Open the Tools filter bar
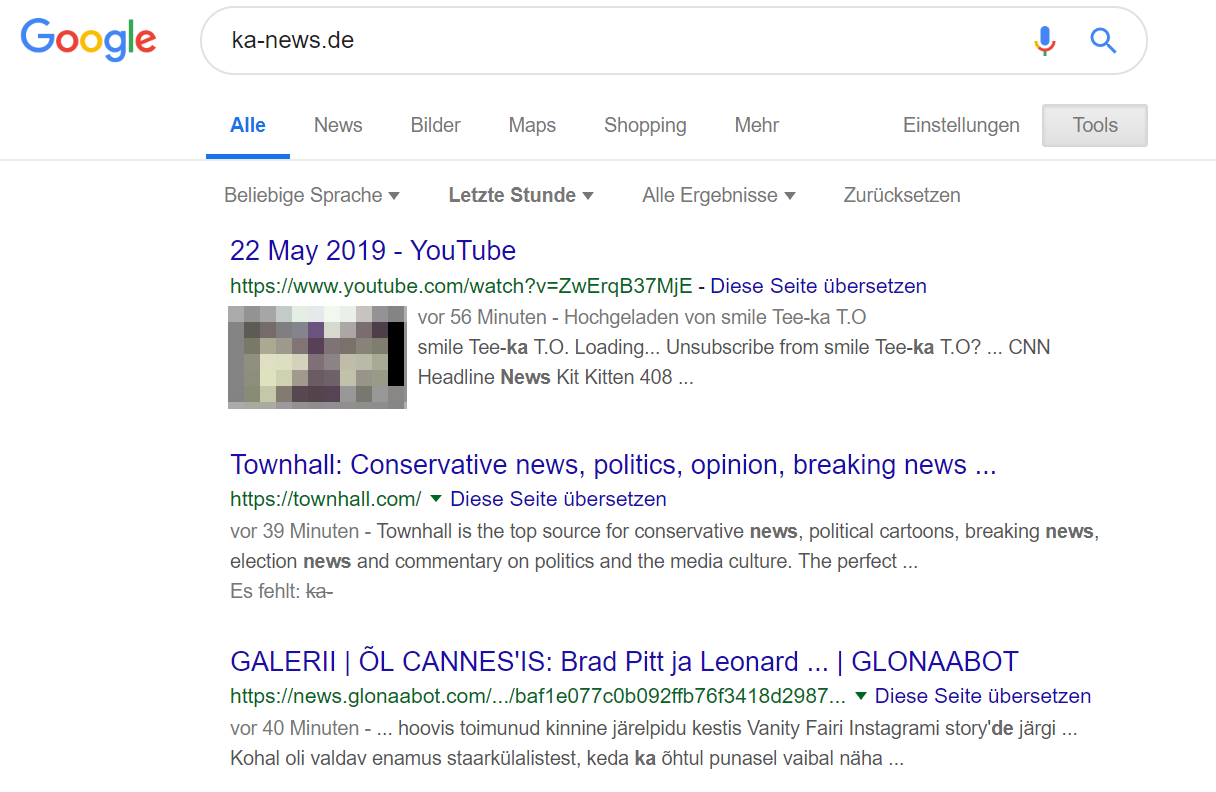The height and width of the screenshot is (792, 1216). click(1094, 125)
